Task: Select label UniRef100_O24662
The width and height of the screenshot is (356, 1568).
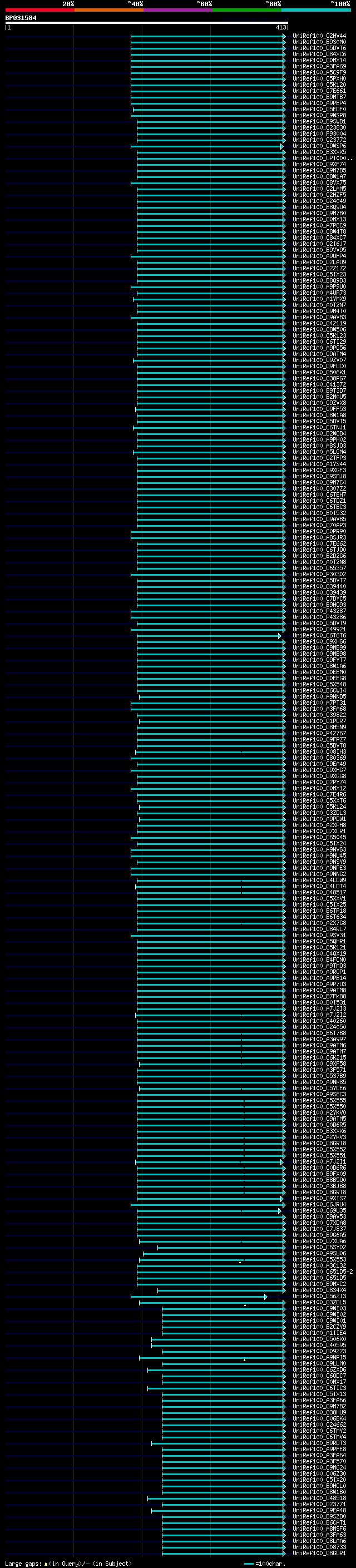Action: [319, 1424]
